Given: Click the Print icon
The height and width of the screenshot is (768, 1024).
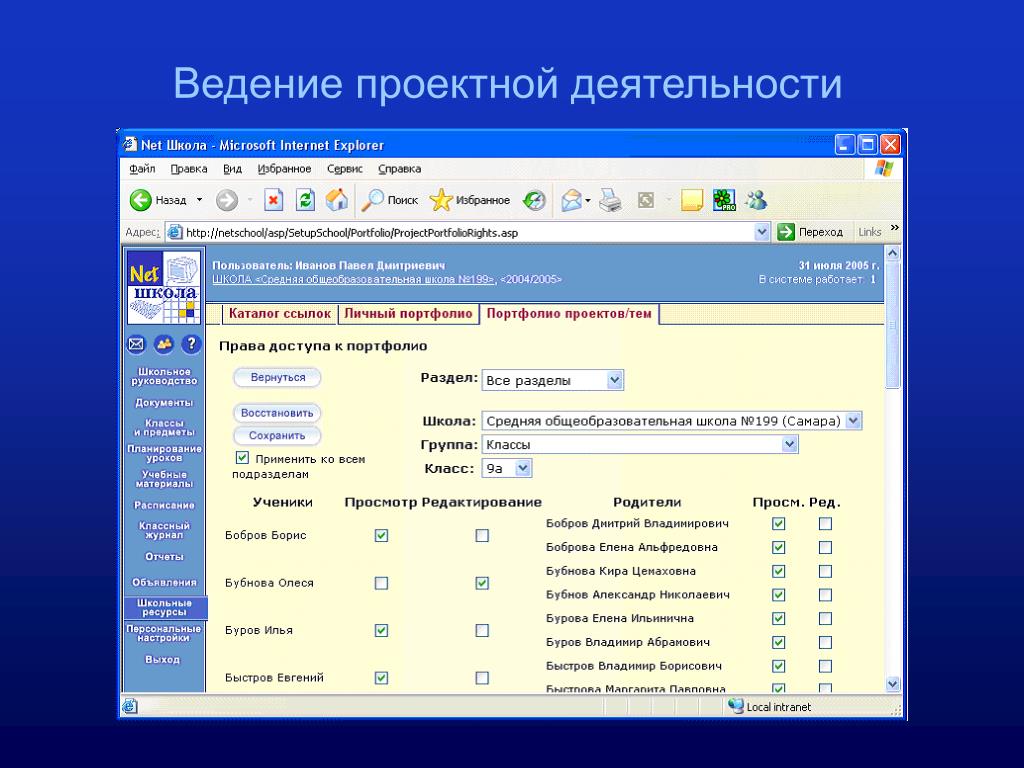Looking at the screenshot, I should coord(611,200).
